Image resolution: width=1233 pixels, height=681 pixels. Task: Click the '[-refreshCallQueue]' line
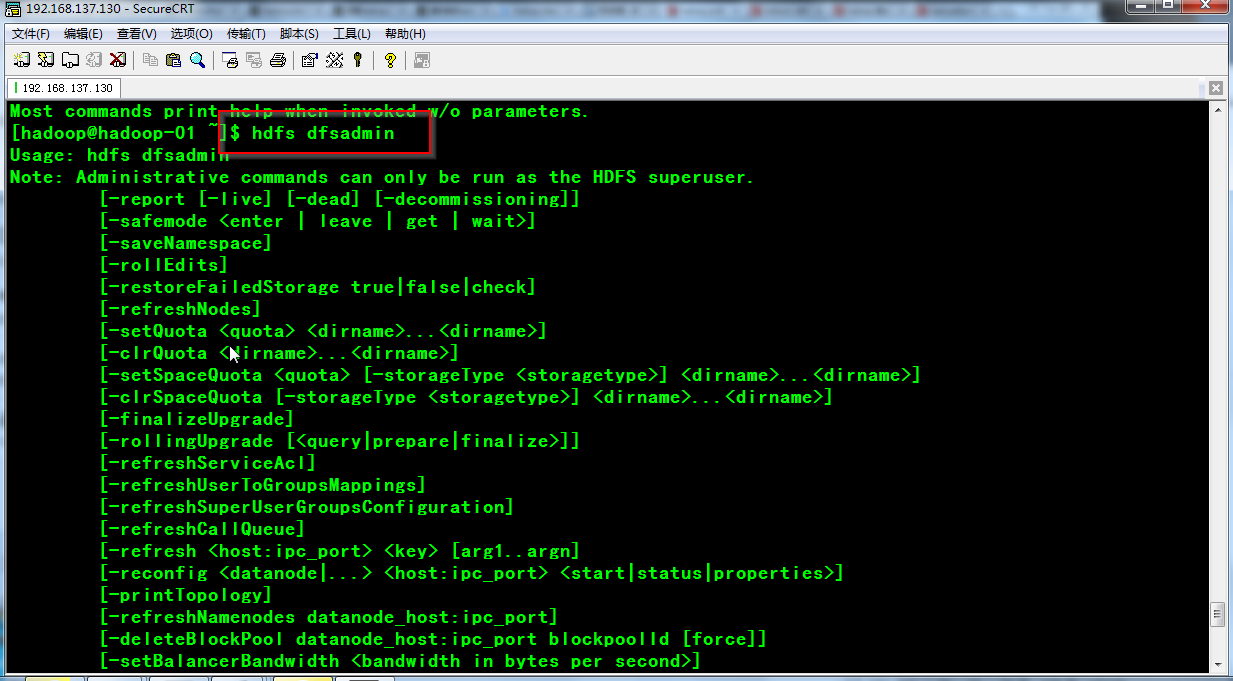click(202, 529)
